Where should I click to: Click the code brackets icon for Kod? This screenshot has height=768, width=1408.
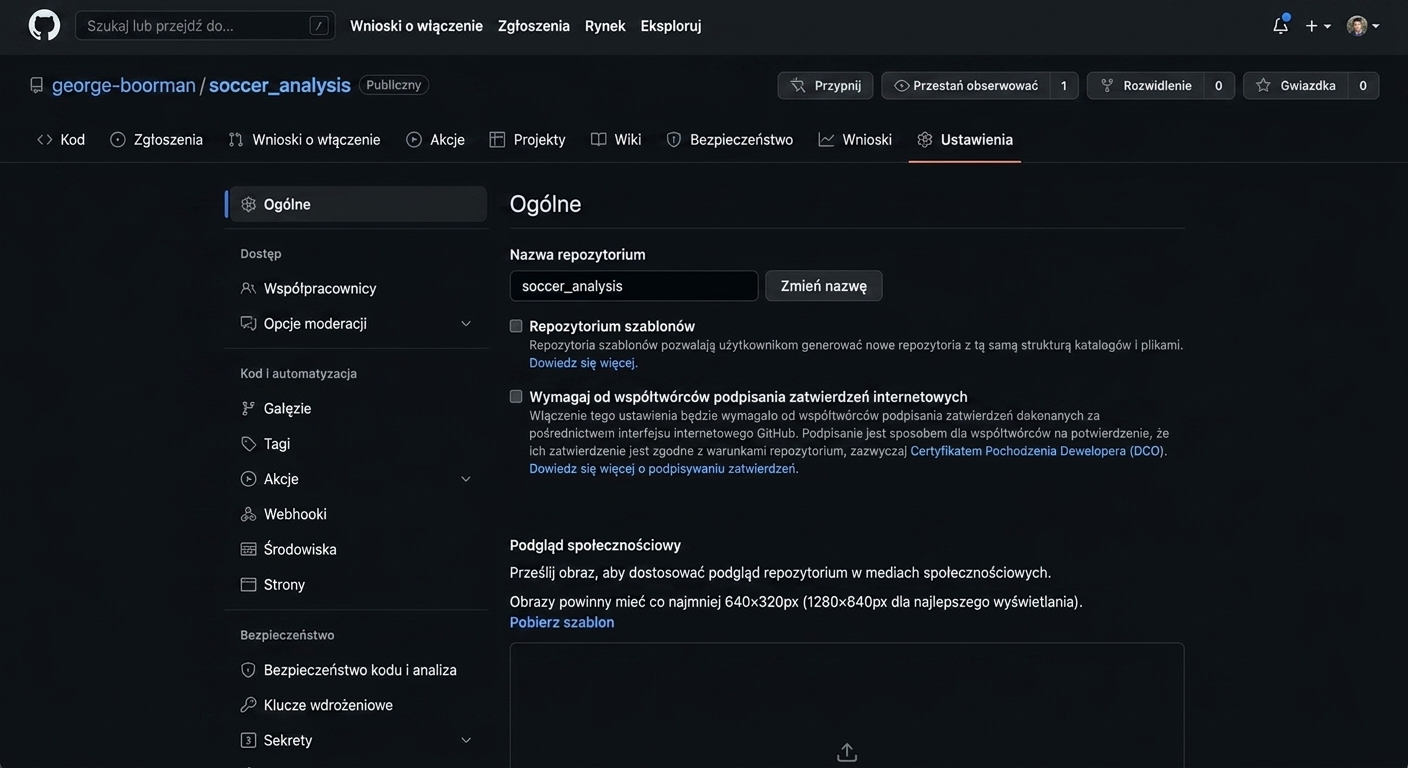coord(45,140)
